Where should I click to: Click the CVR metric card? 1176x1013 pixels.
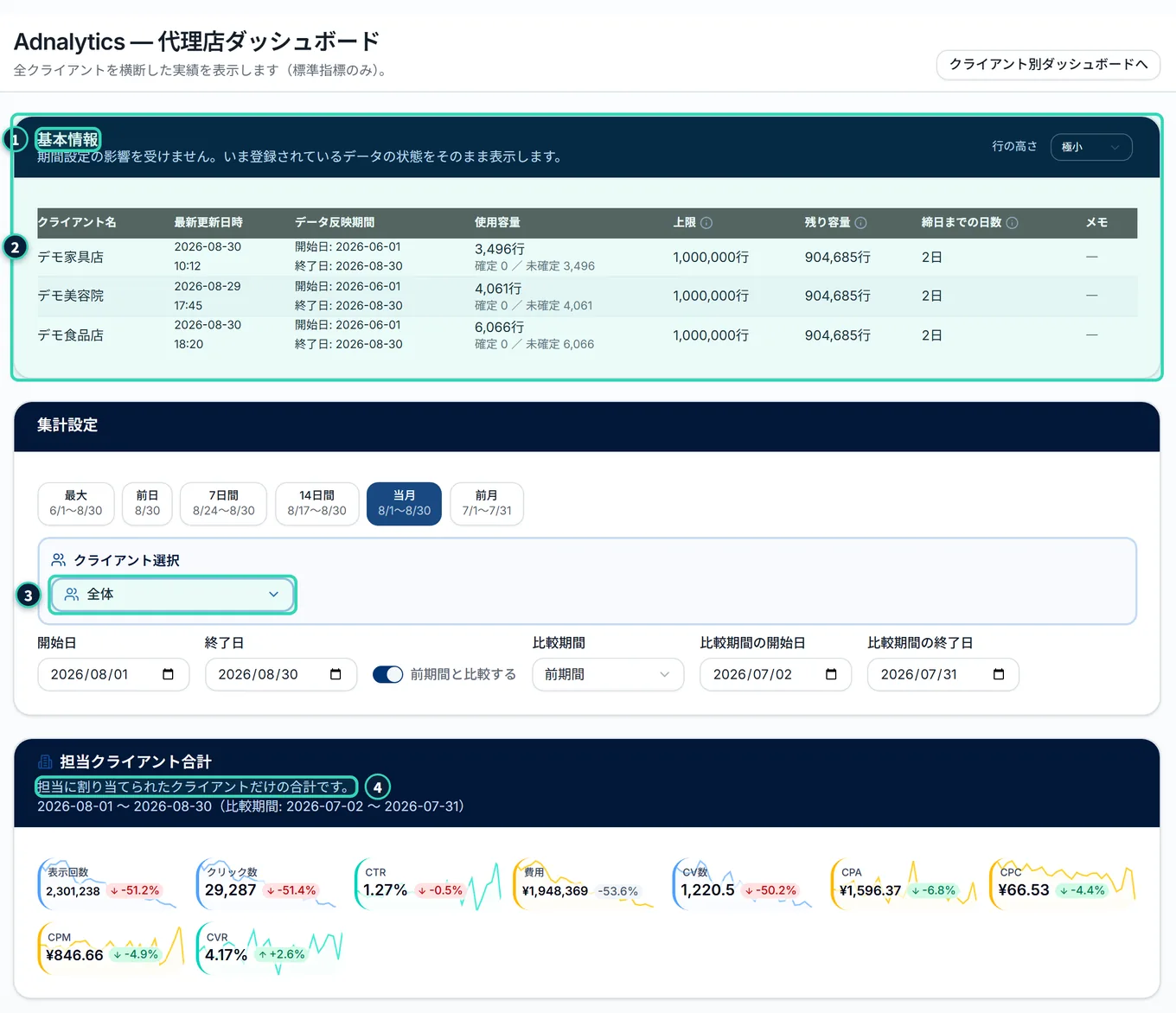pos(271,948)
